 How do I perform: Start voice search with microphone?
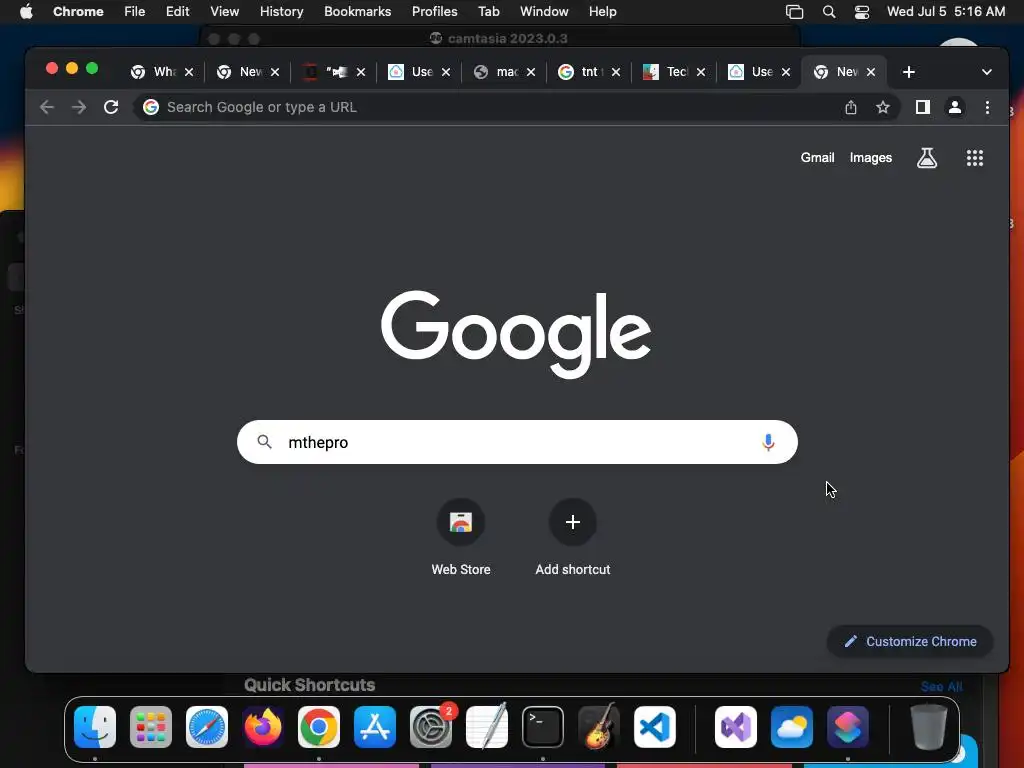coord(768,442)
